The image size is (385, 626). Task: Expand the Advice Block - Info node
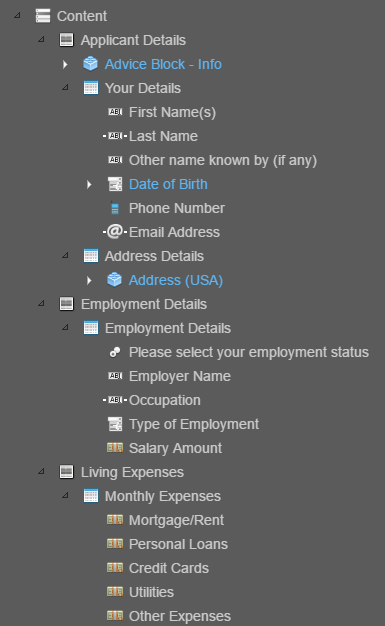(x=65, y=64)
